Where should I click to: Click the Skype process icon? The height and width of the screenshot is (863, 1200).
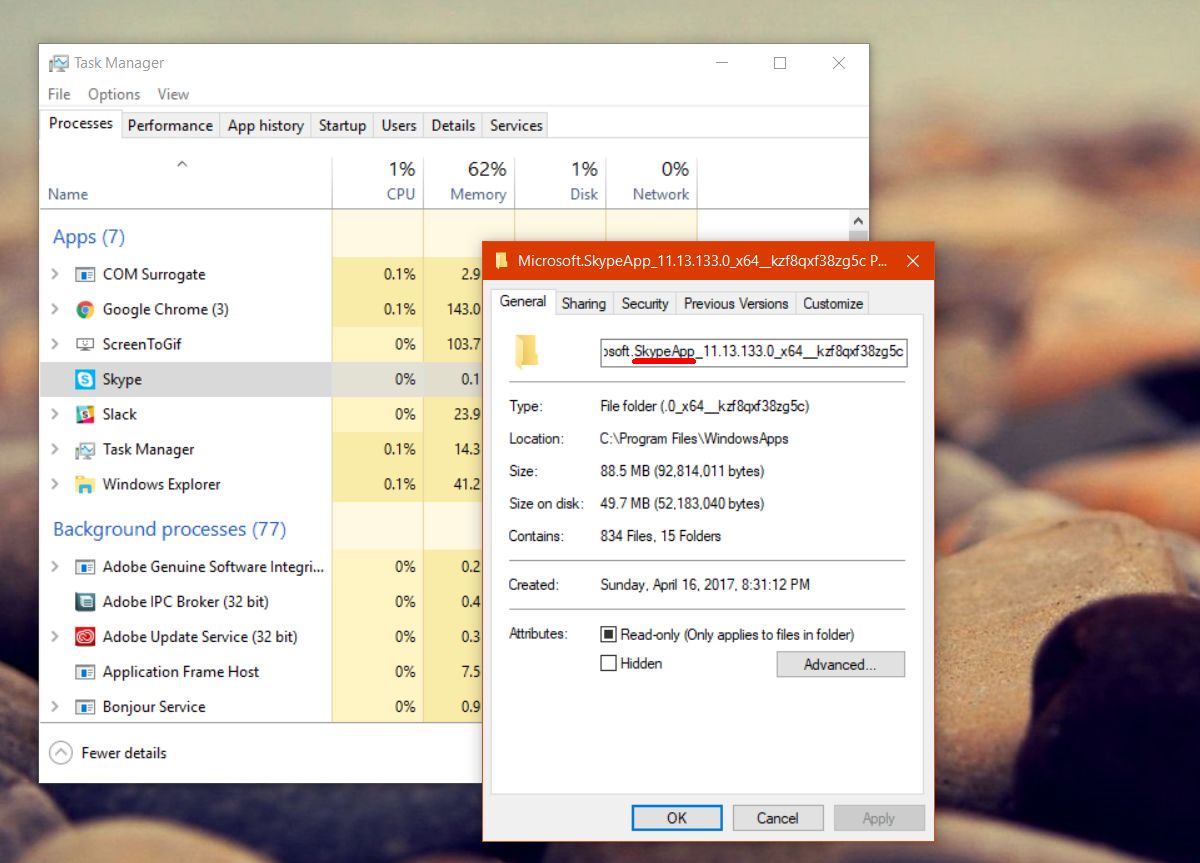pos(85,379)
